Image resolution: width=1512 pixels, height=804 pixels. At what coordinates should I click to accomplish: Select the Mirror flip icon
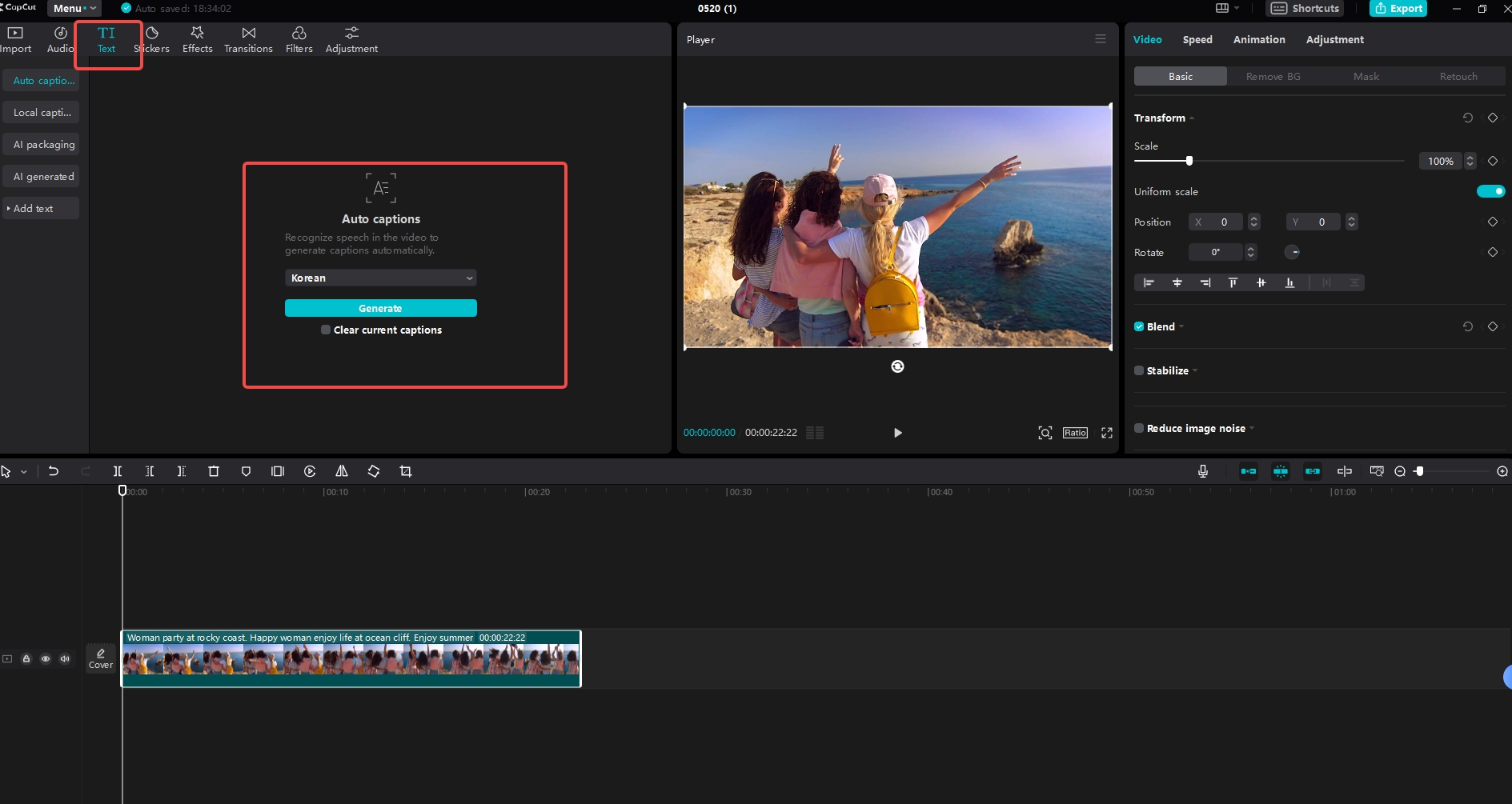click(x=341, y=471)
